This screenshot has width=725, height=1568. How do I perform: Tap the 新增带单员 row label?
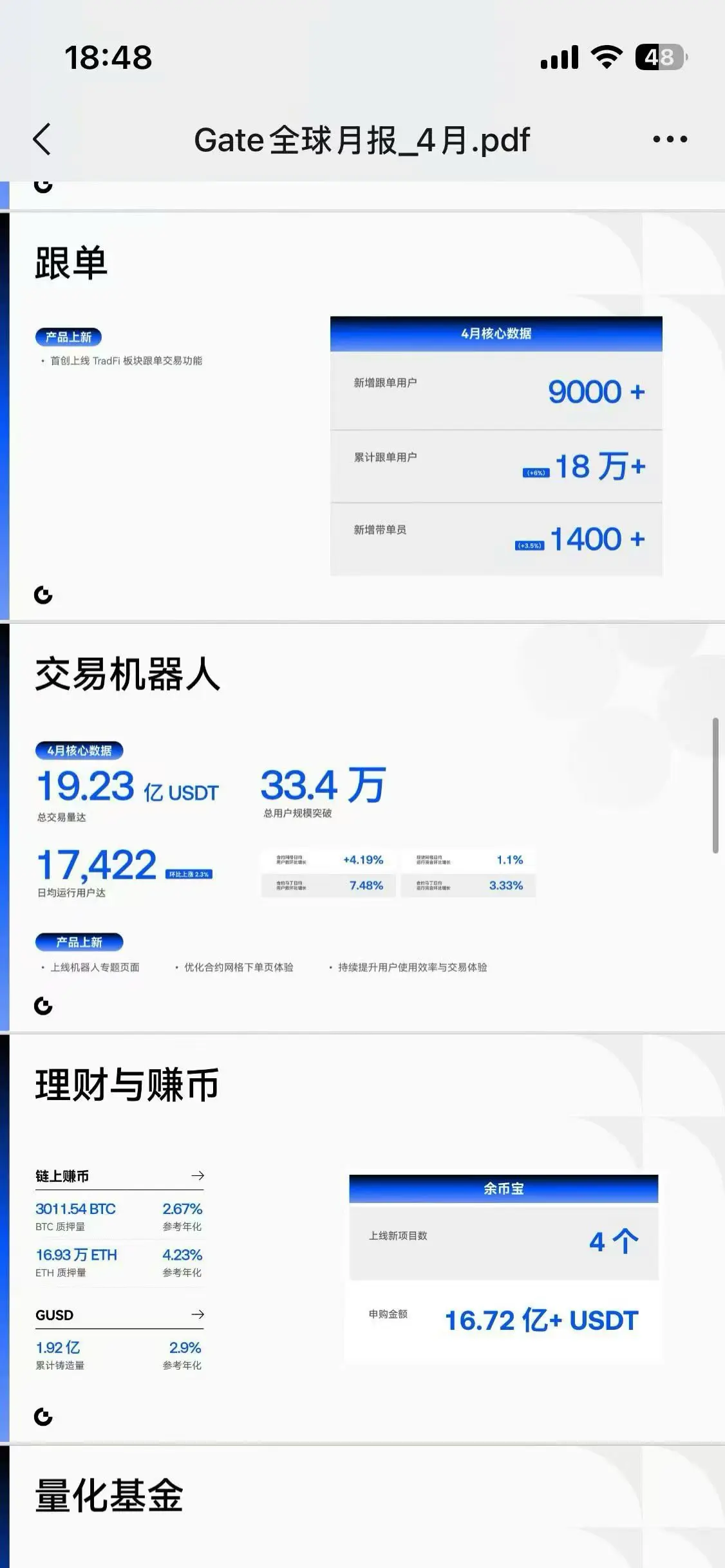pyautogui.click(x=380, y=530)
